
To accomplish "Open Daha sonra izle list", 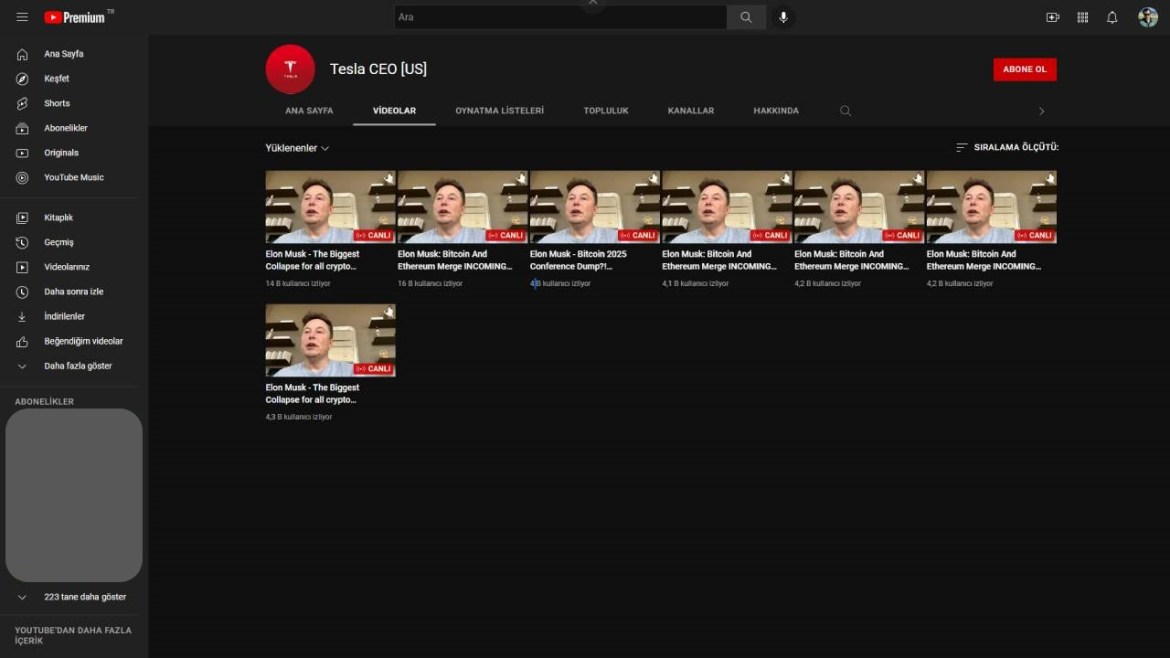I will coord(74,291).
